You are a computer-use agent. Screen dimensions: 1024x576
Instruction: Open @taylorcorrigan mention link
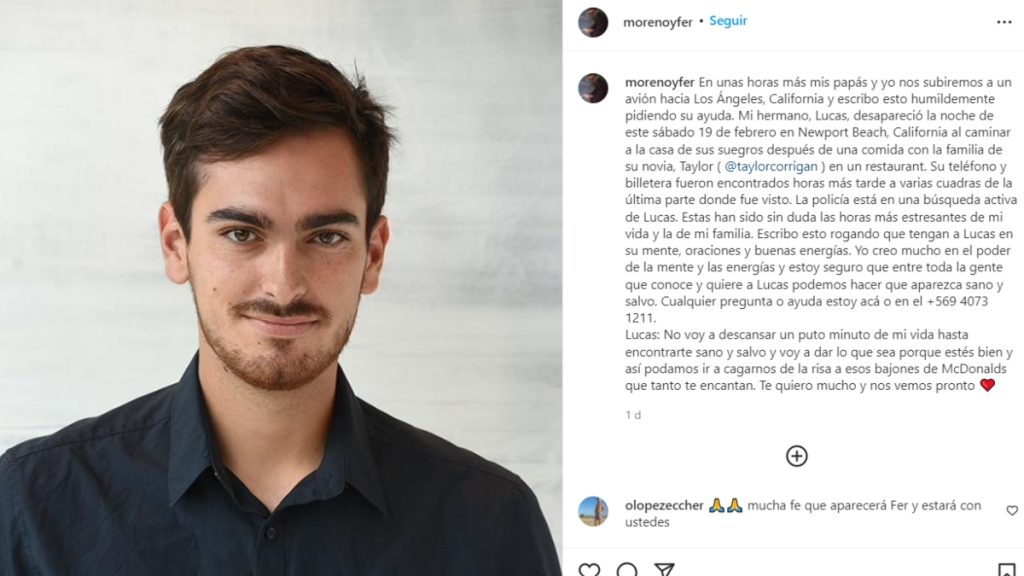tap(771, 167)
